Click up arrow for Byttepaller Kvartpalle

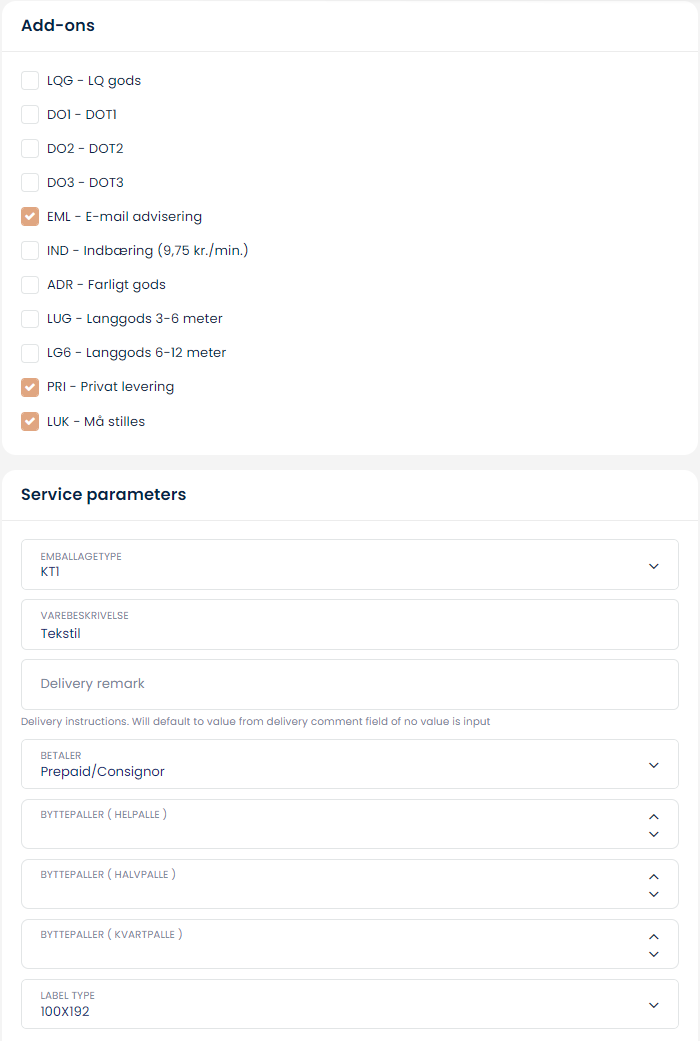(654, 936)
